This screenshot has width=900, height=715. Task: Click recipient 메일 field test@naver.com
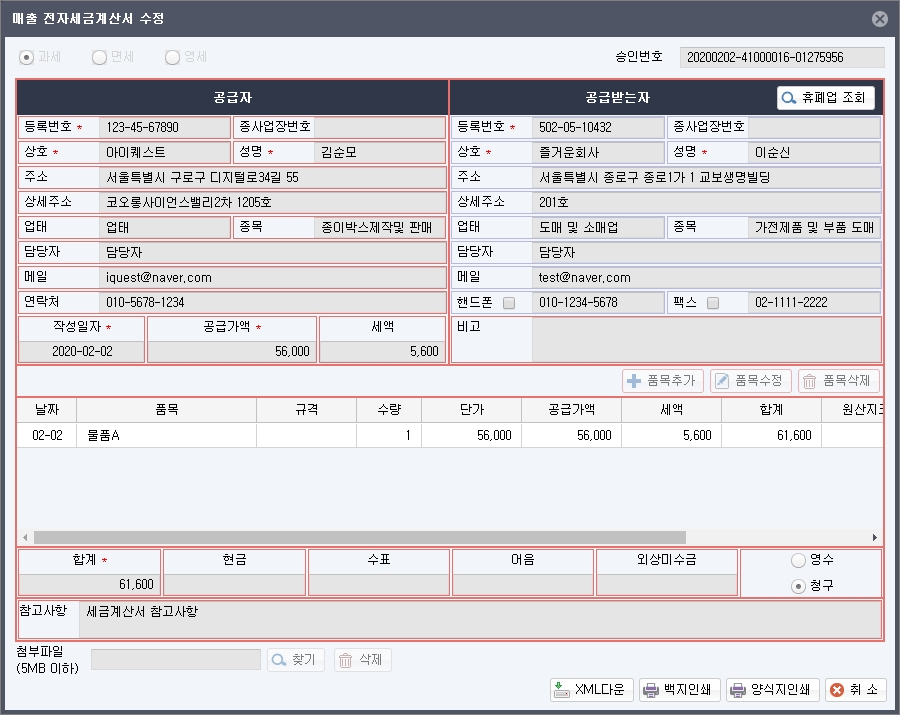coord(706,278)
